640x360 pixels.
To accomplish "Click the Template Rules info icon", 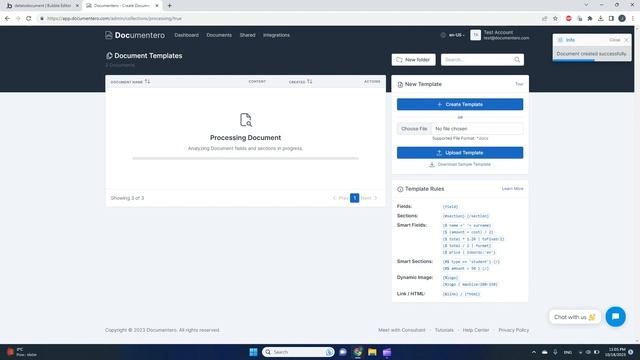I will pyautogui.click(x=400, y=189).
